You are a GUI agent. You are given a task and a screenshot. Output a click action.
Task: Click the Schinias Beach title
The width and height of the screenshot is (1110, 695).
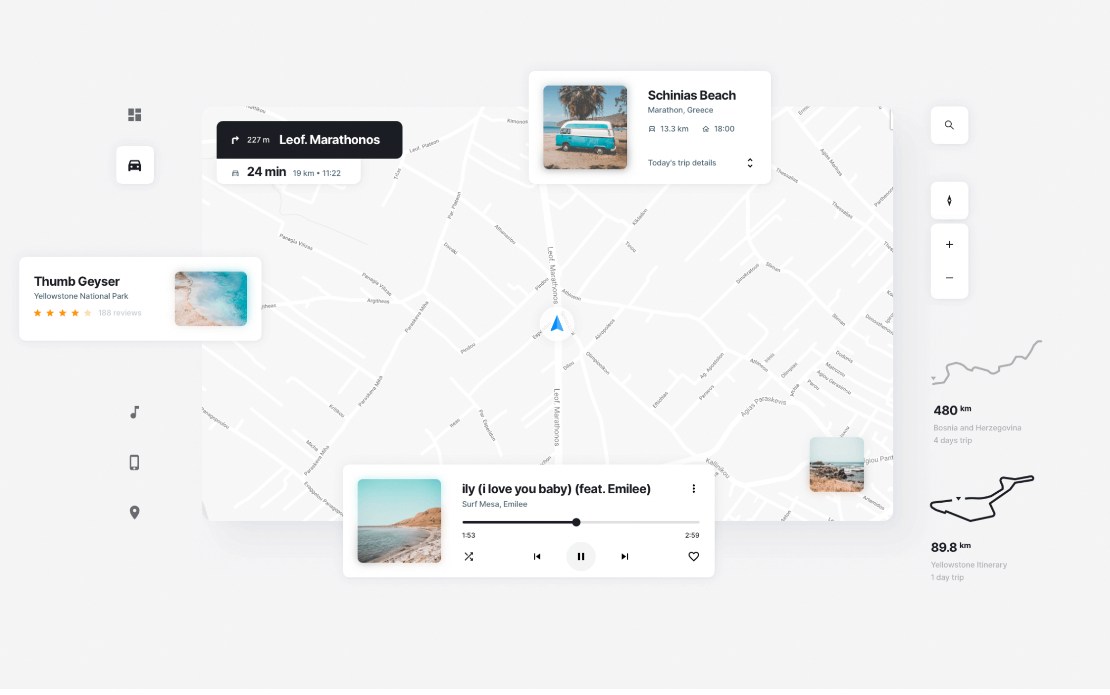coord(692,96)
